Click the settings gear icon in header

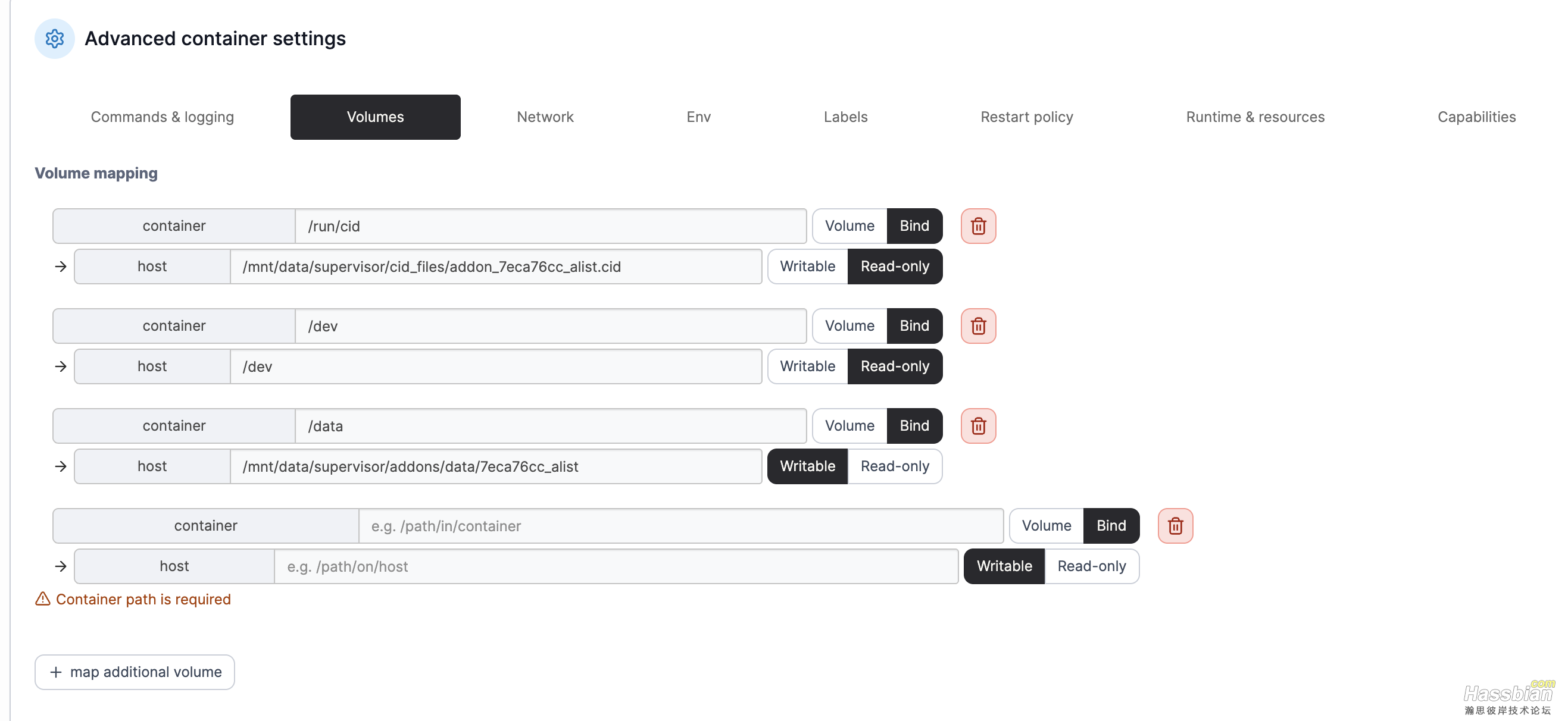point(54,38)
